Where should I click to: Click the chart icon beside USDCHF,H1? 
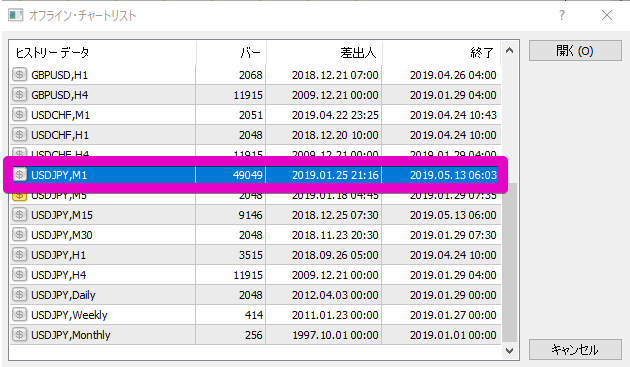pos(19,135)
